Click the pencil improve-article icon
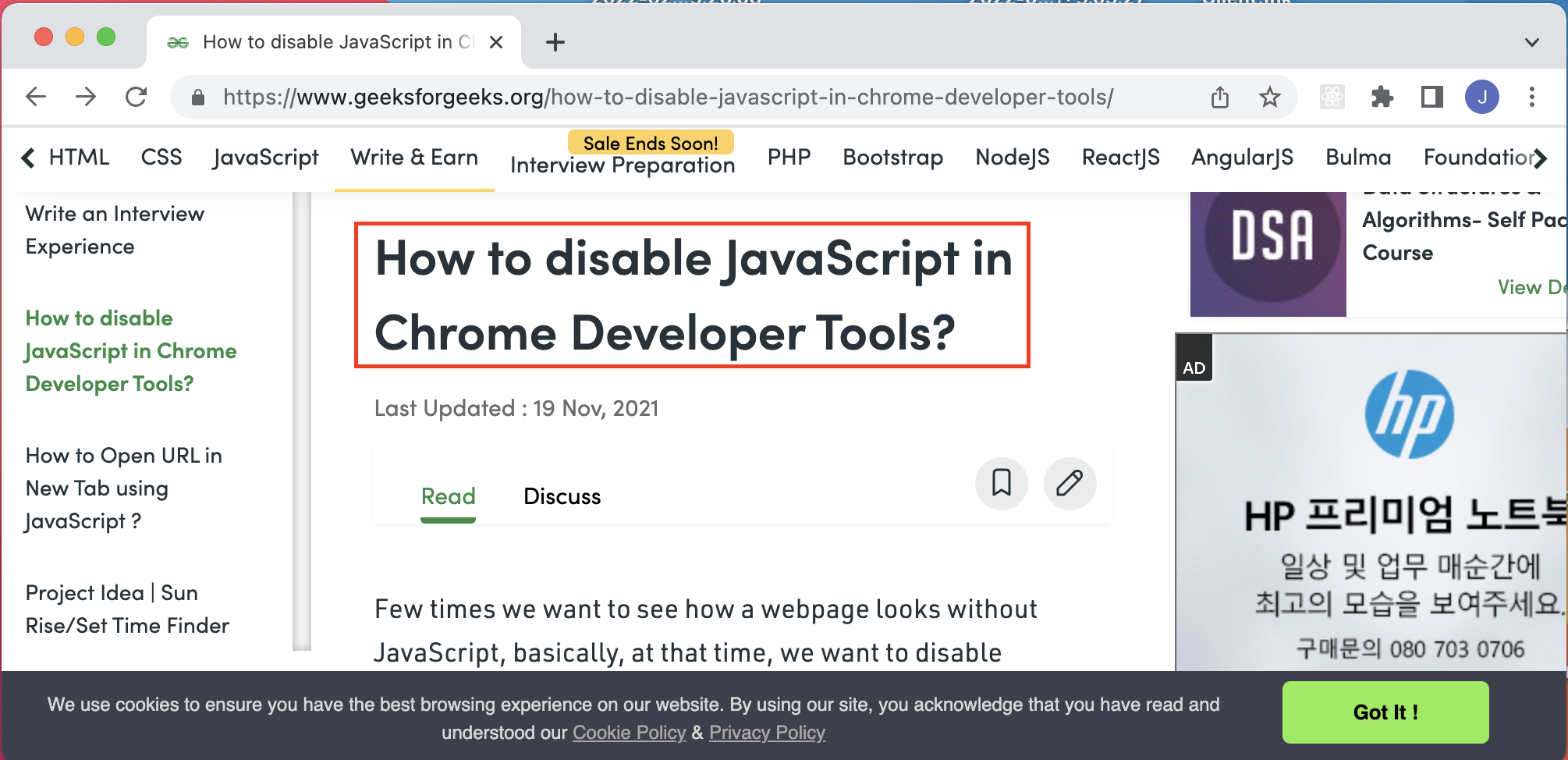Viewport: 1568px width, 760px height. coord(1070,483)
